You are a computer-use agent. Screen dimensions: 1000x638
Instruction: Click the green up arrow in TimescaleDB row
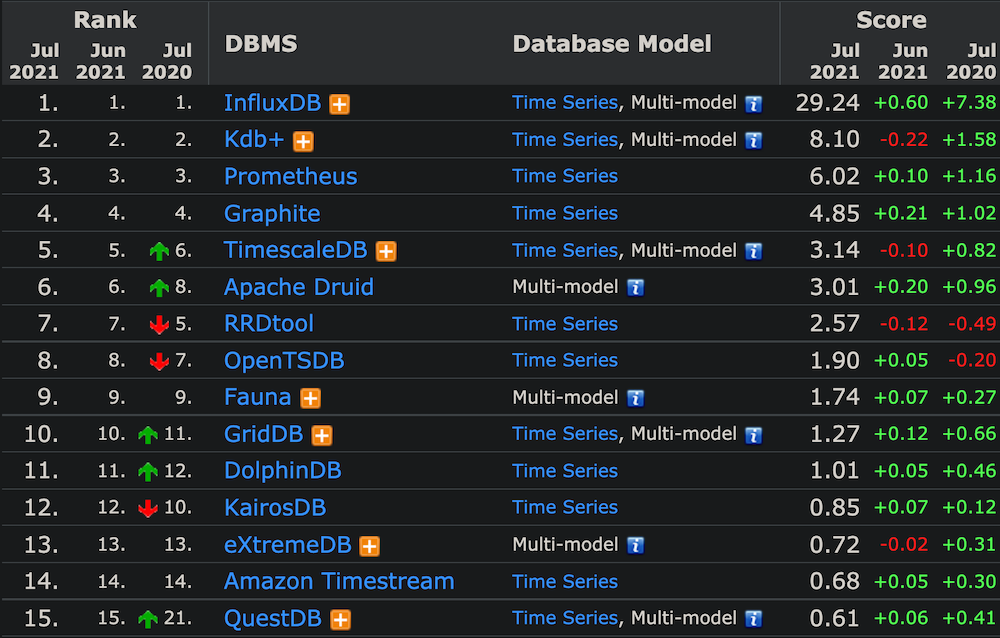(x=159, y=251)
